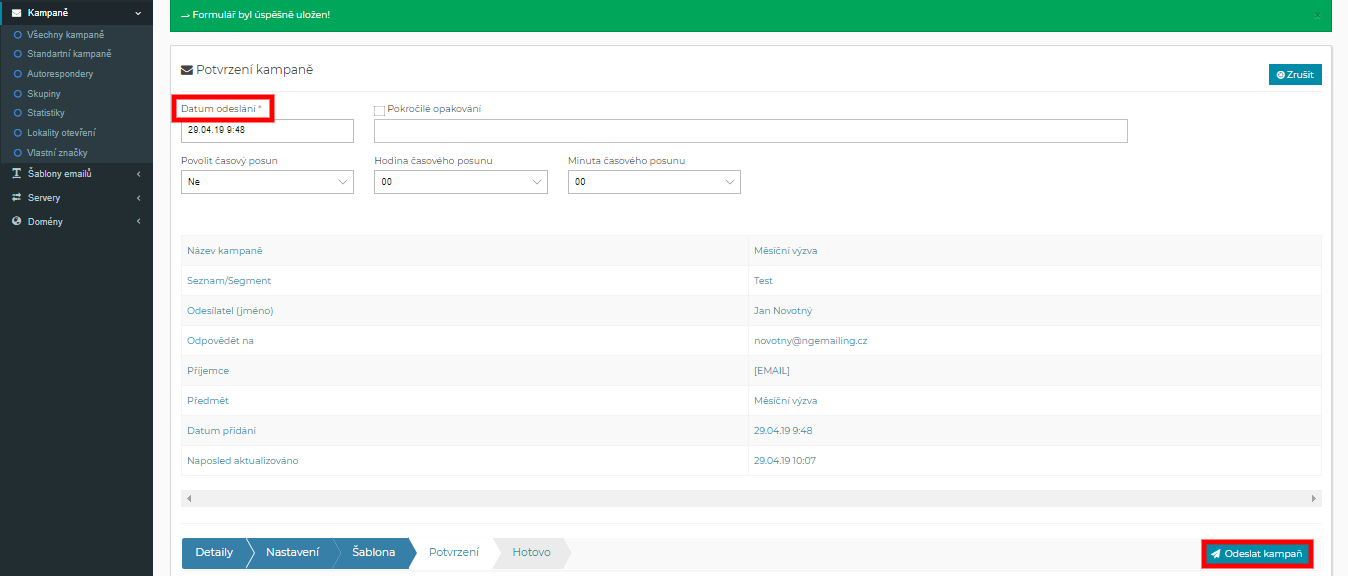Dismiss the green success notification
The image size is (1348, 576).
(x=1317, y=15)
